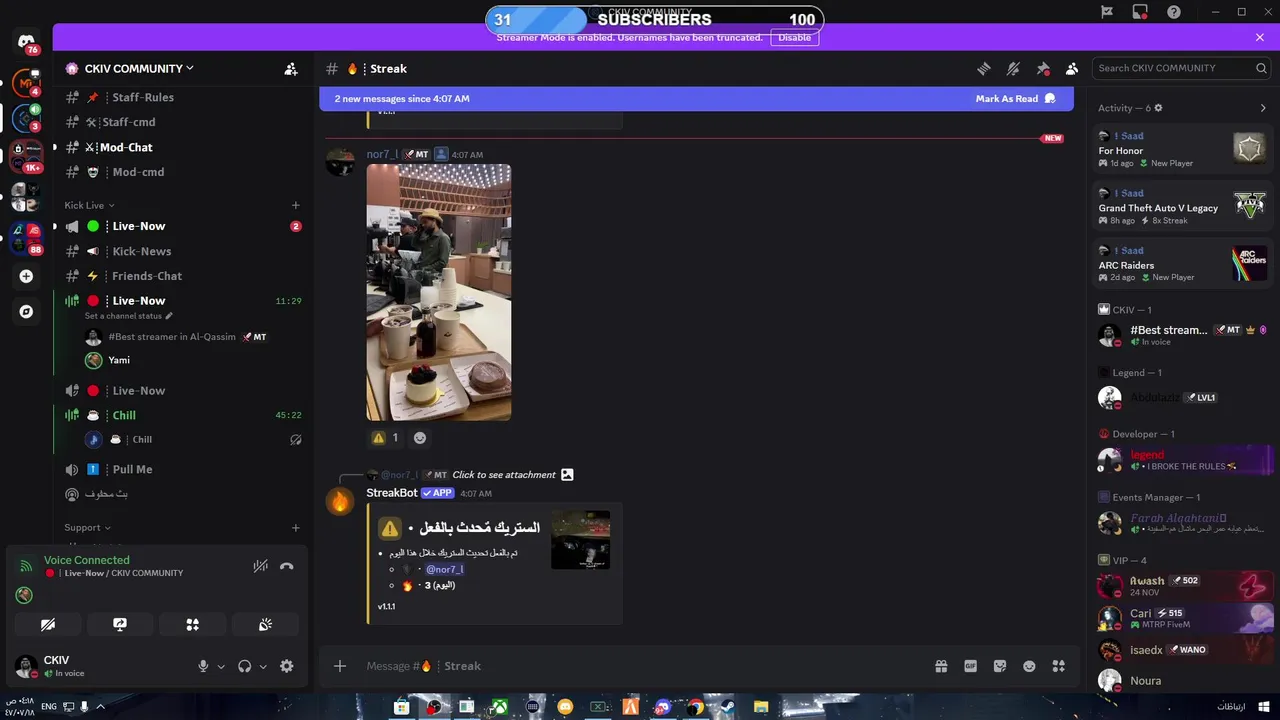The width and height of the screenshot is (1280, 720).
Task: Add reaction smiley next to warning reaction
Action: point(420,438)
